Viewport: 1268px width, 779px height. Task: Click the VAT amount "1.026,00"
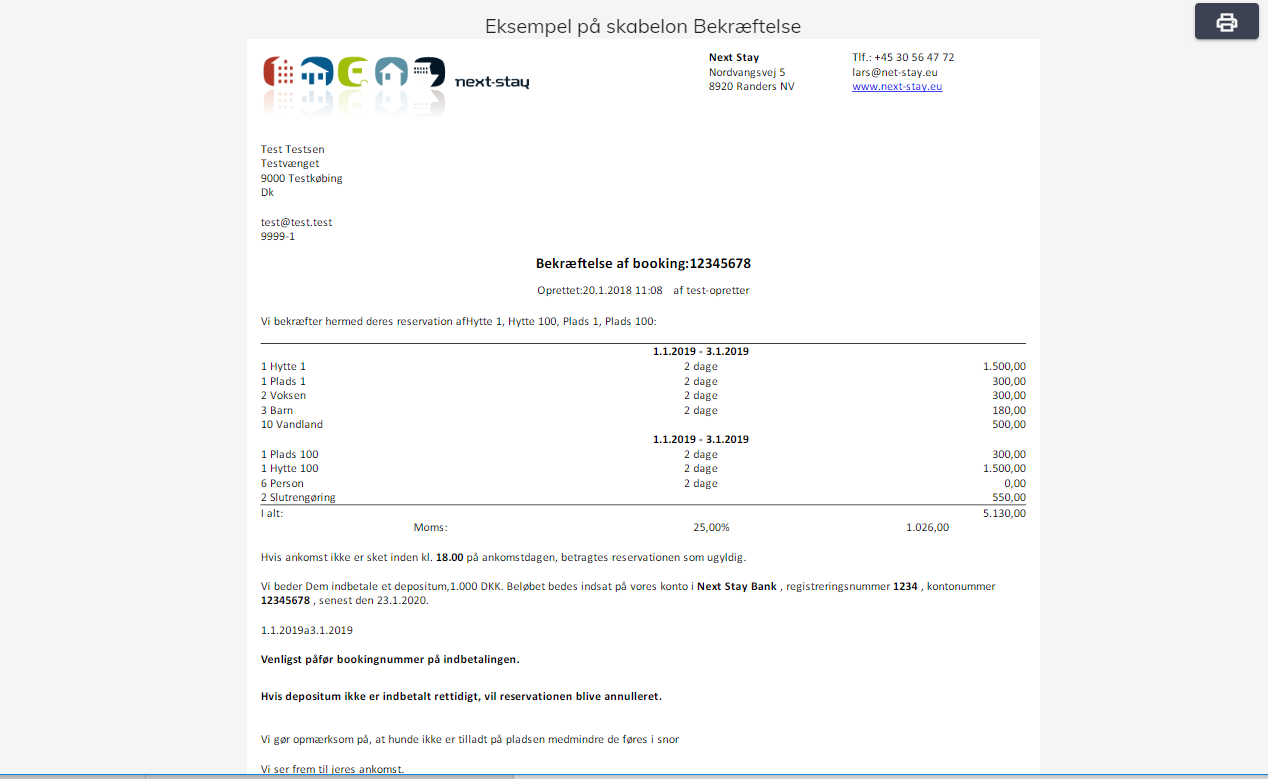pyautogui.click(x=928, y=527)
